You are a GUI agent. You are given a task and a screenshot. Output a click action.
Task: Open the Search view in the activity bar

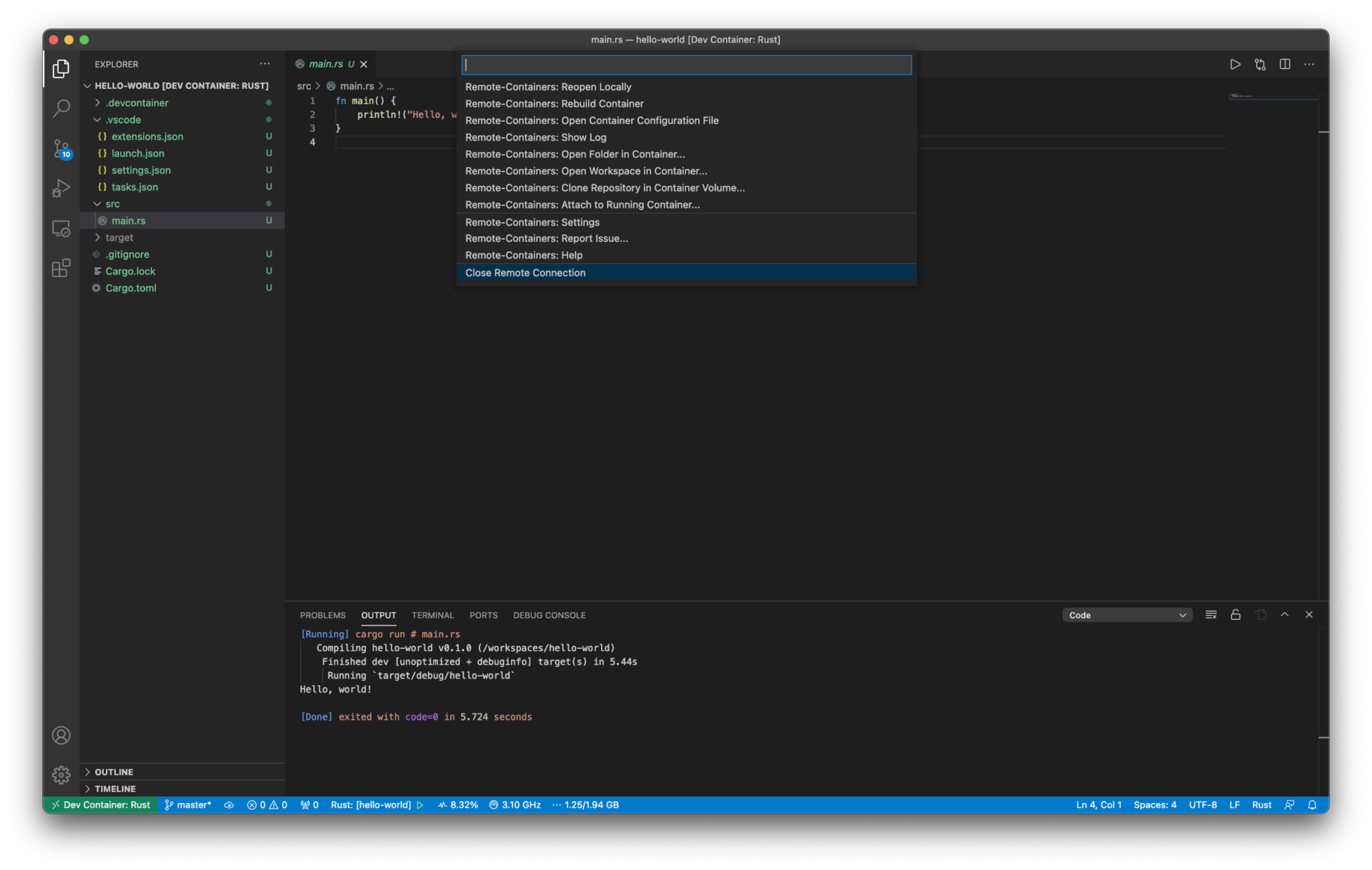pos(61,108)
